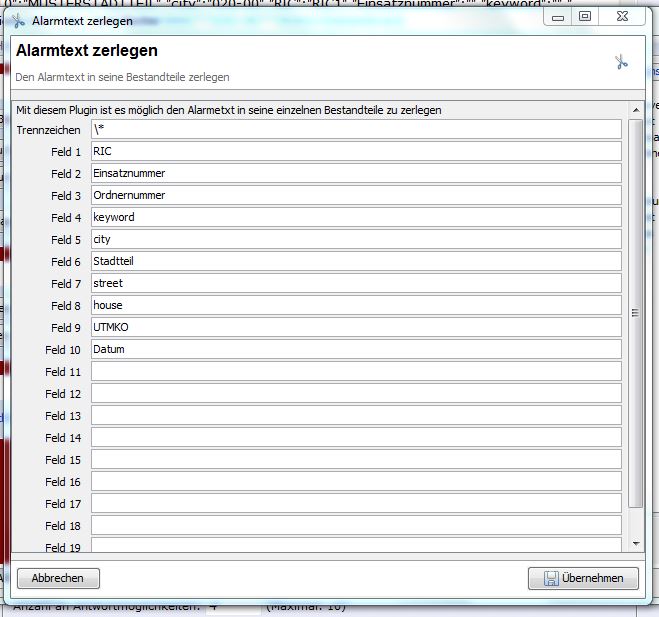The image size is (659, 617).
Task: Focus the Feld 3 Ordnernummer field
Action: tap(356, 196)
